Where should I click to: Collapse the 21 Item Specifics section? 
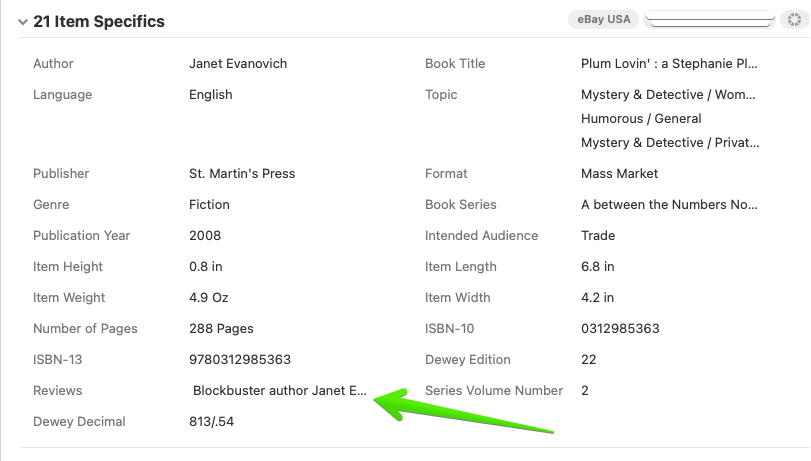(x=23, y=22)
